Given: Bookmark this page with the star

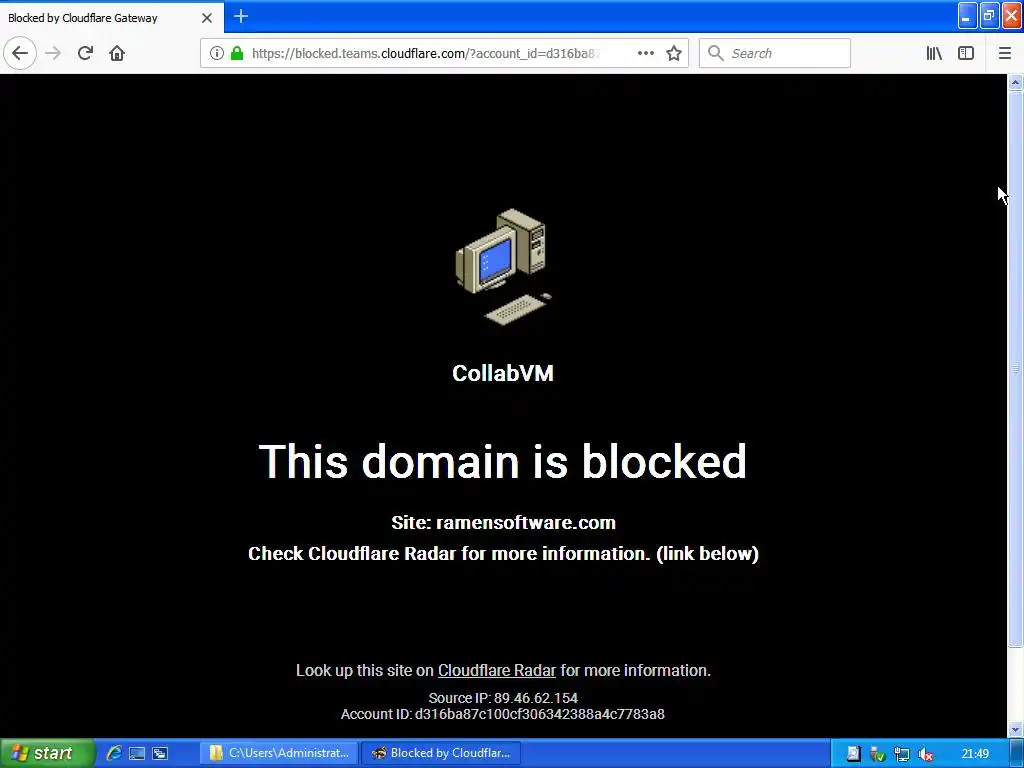Looking at the screenshot, I should coord(674,53).
